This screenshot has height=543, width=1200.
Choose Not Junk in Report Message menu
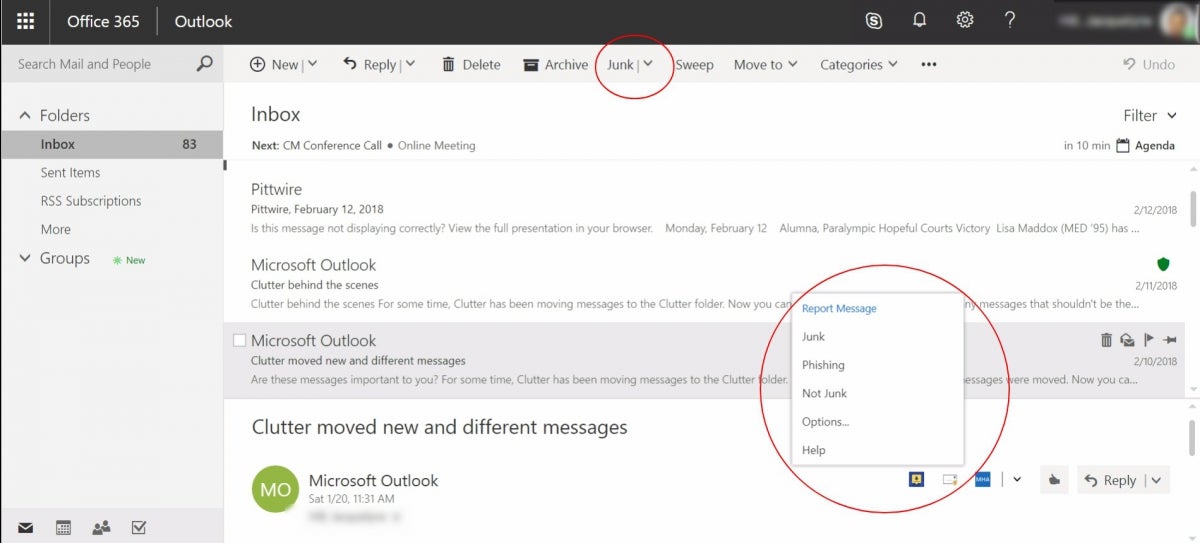[x=877, y=393]
